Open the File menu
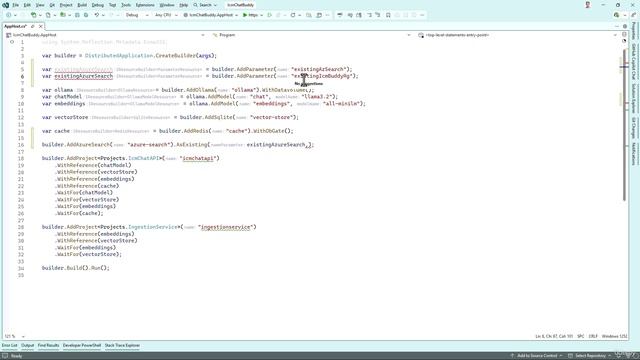Screen dimensions: 640x360 point(16,5)
